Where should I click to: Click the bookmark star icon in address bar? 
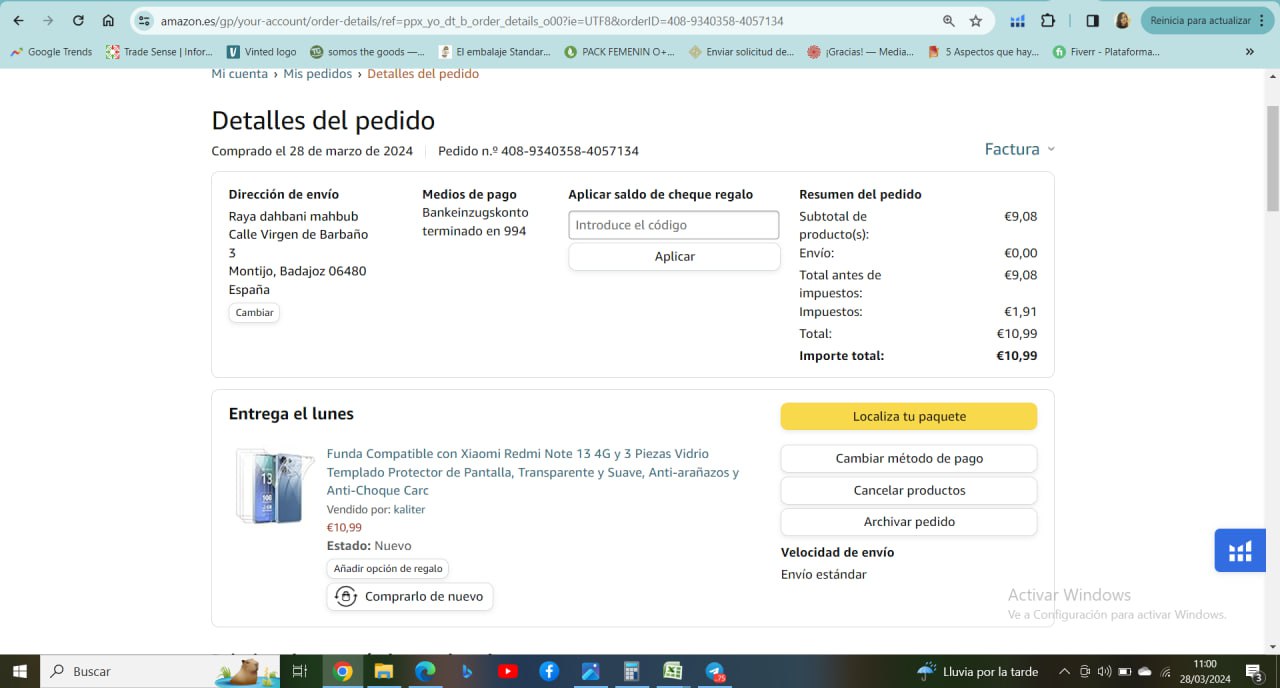976,21
